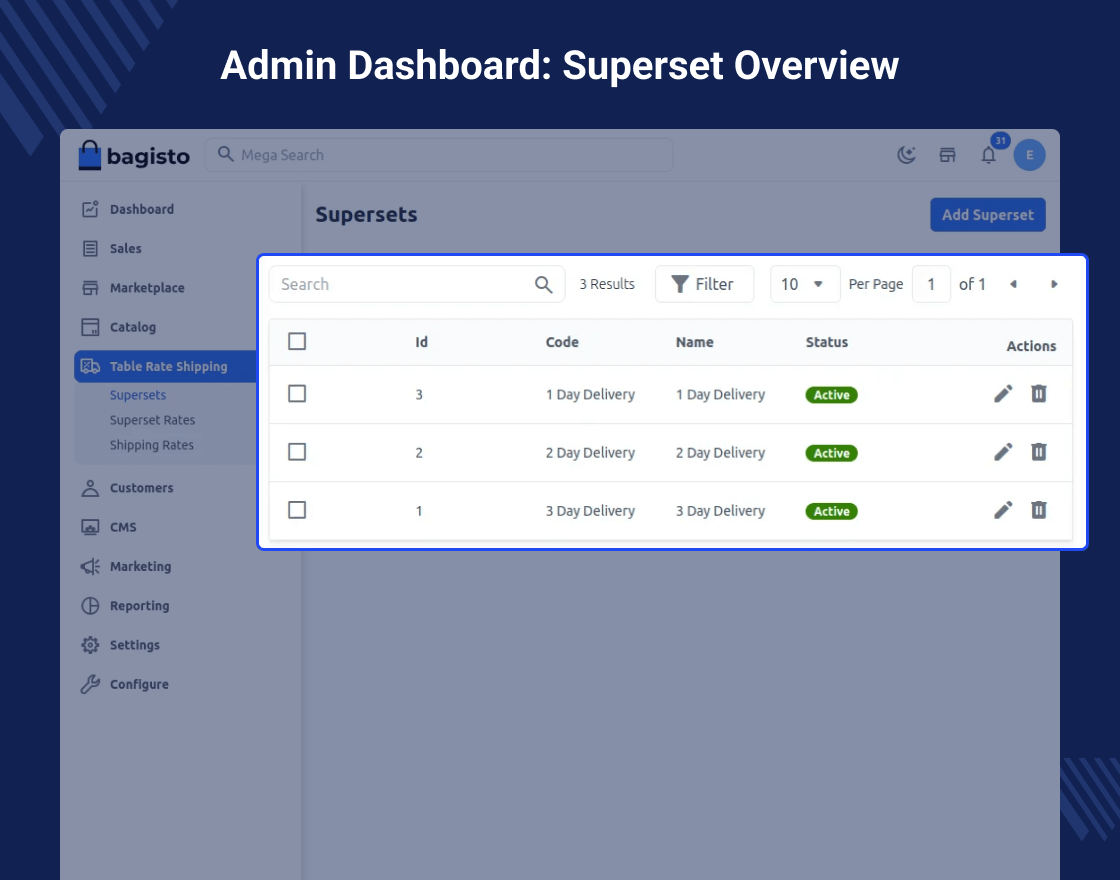This screenshot has height=880, width=1120.
Task: Click the Add Superset button
Action: (987, 215)
